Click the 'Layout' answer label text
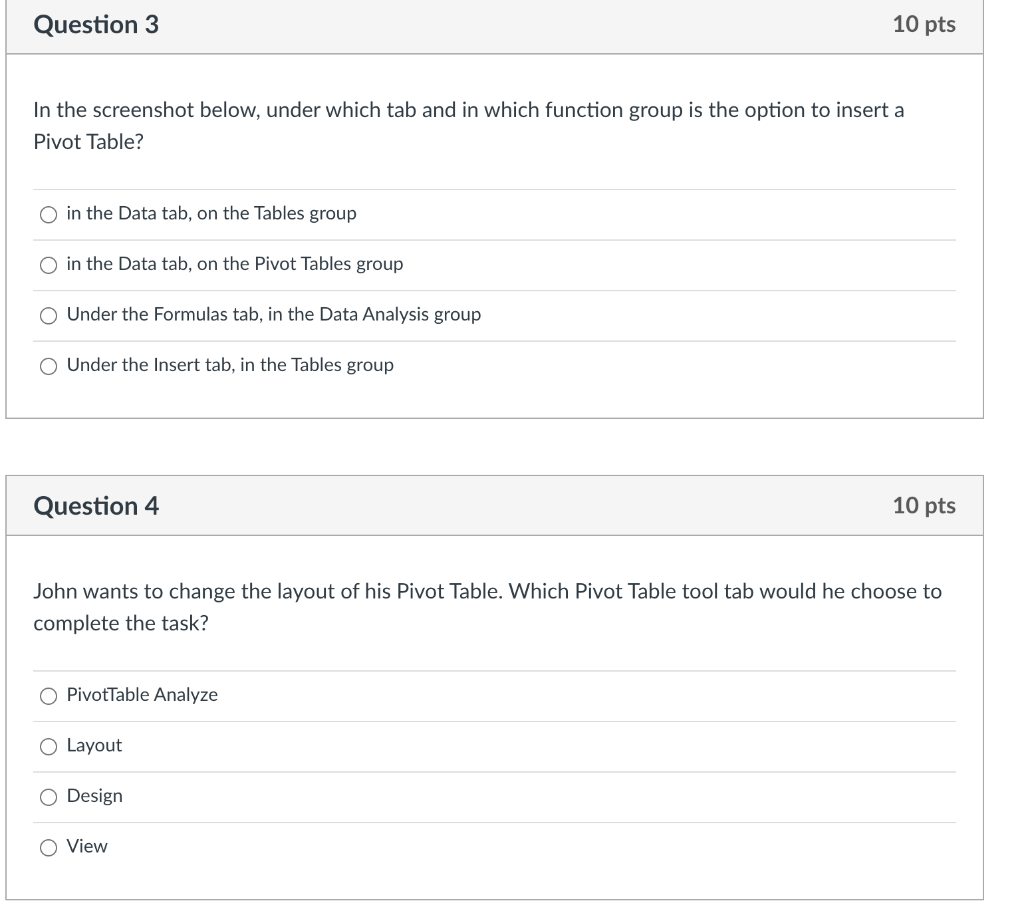Image resolution: width=1024 pixels, height=911 pixels. tap(94, 746)
